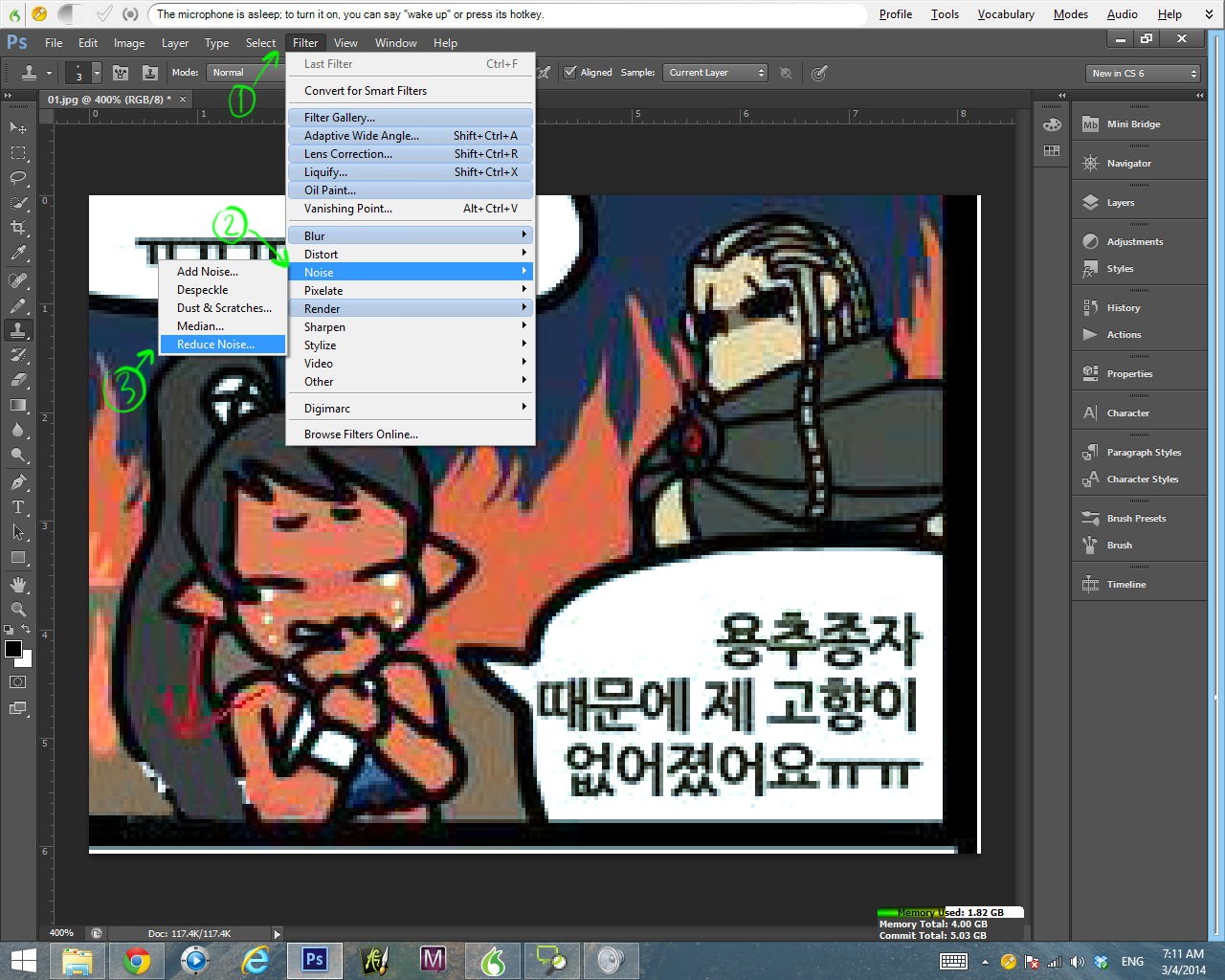Open the tool preset picker arrow

49,73
